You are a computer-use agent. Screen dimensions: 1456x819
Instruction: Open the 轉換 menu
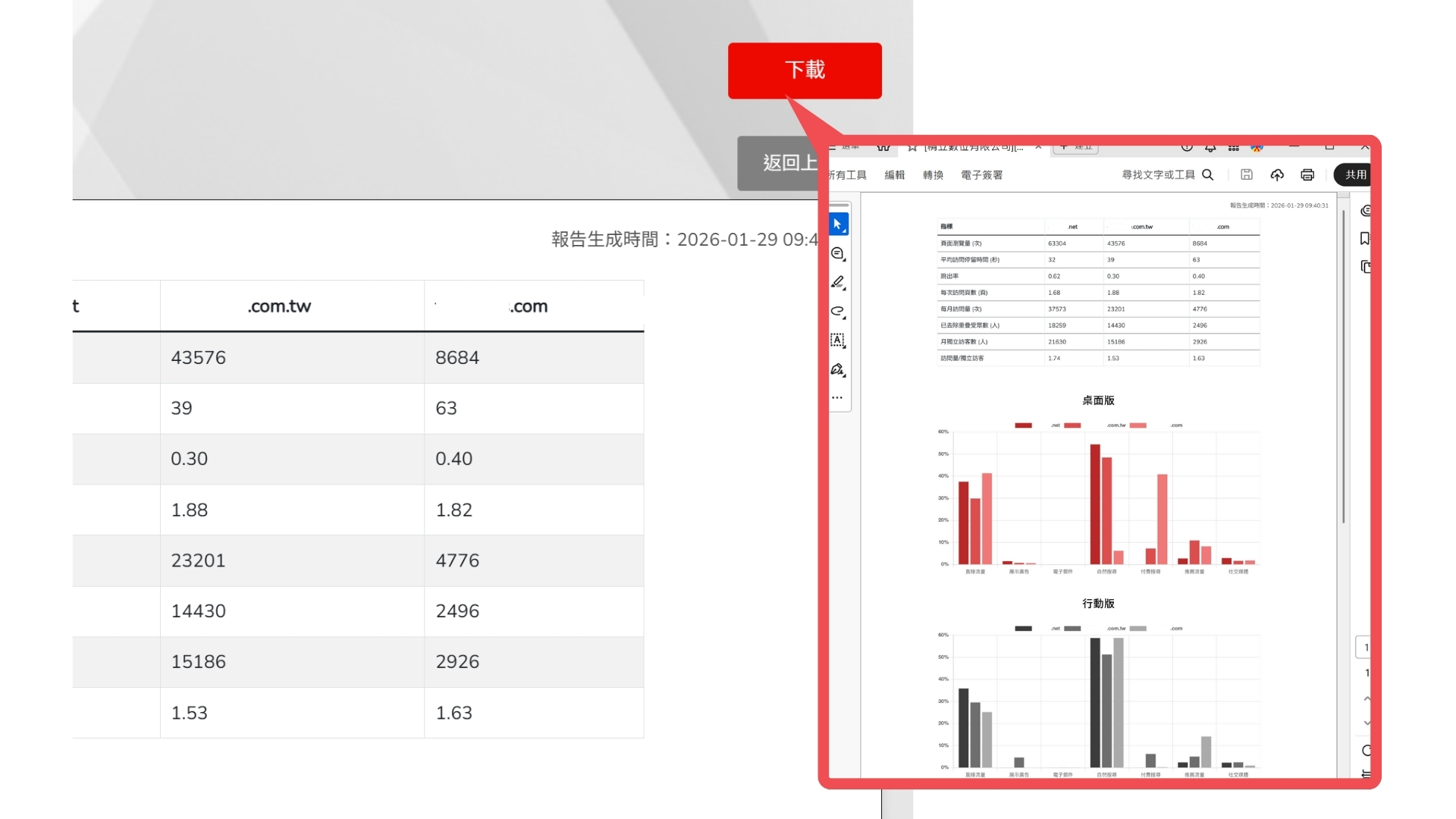[x=933, y=175]
